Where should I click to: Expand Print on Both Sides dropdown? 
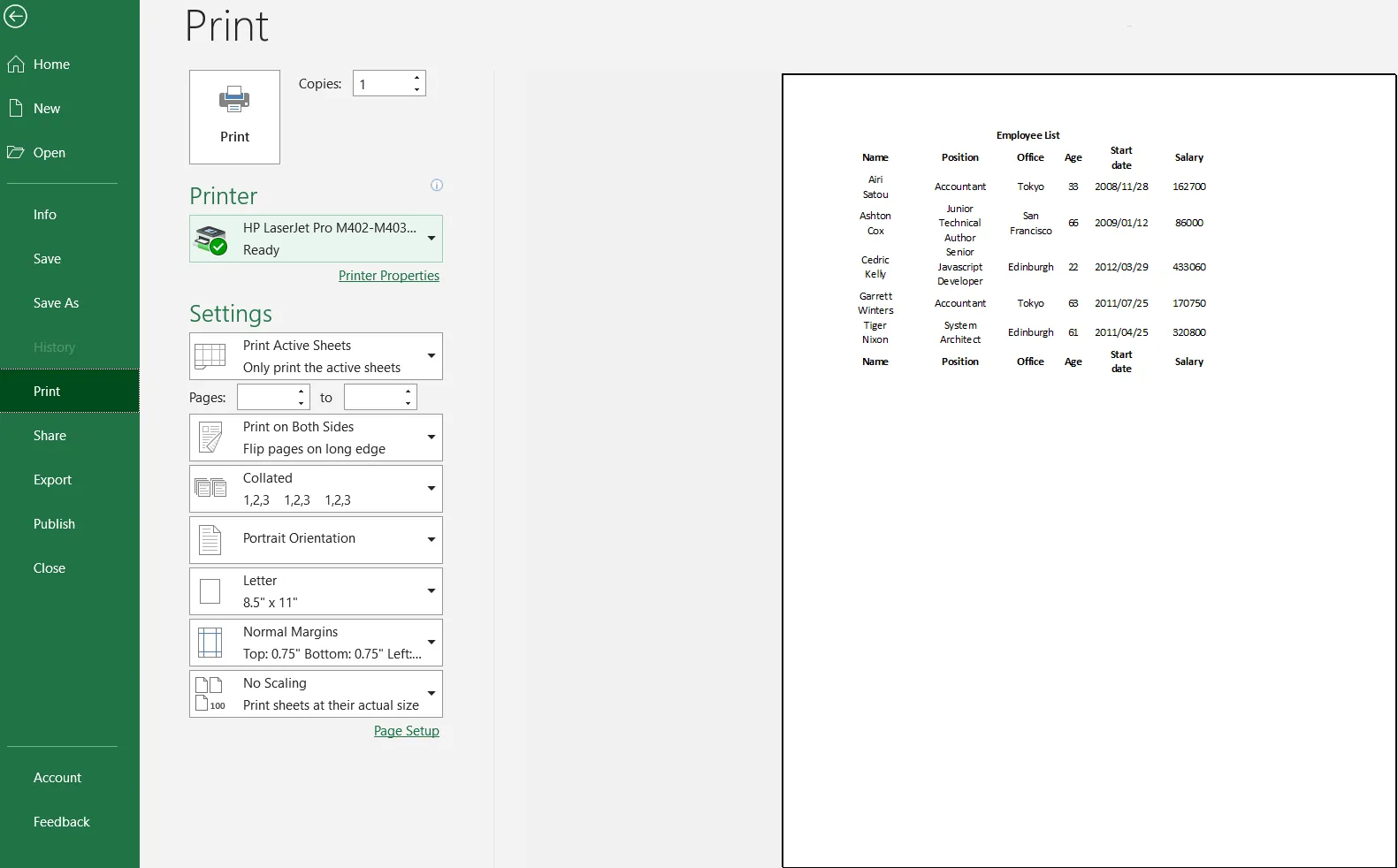[432, 438]
